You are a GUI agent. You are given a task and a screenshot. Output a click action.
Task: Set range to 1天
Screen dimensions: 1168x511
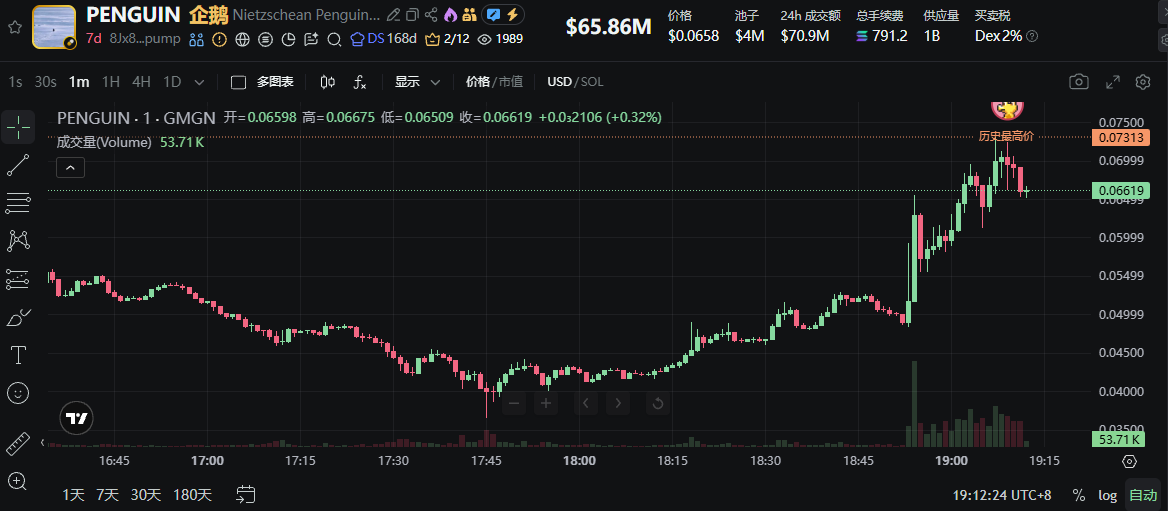74,494
